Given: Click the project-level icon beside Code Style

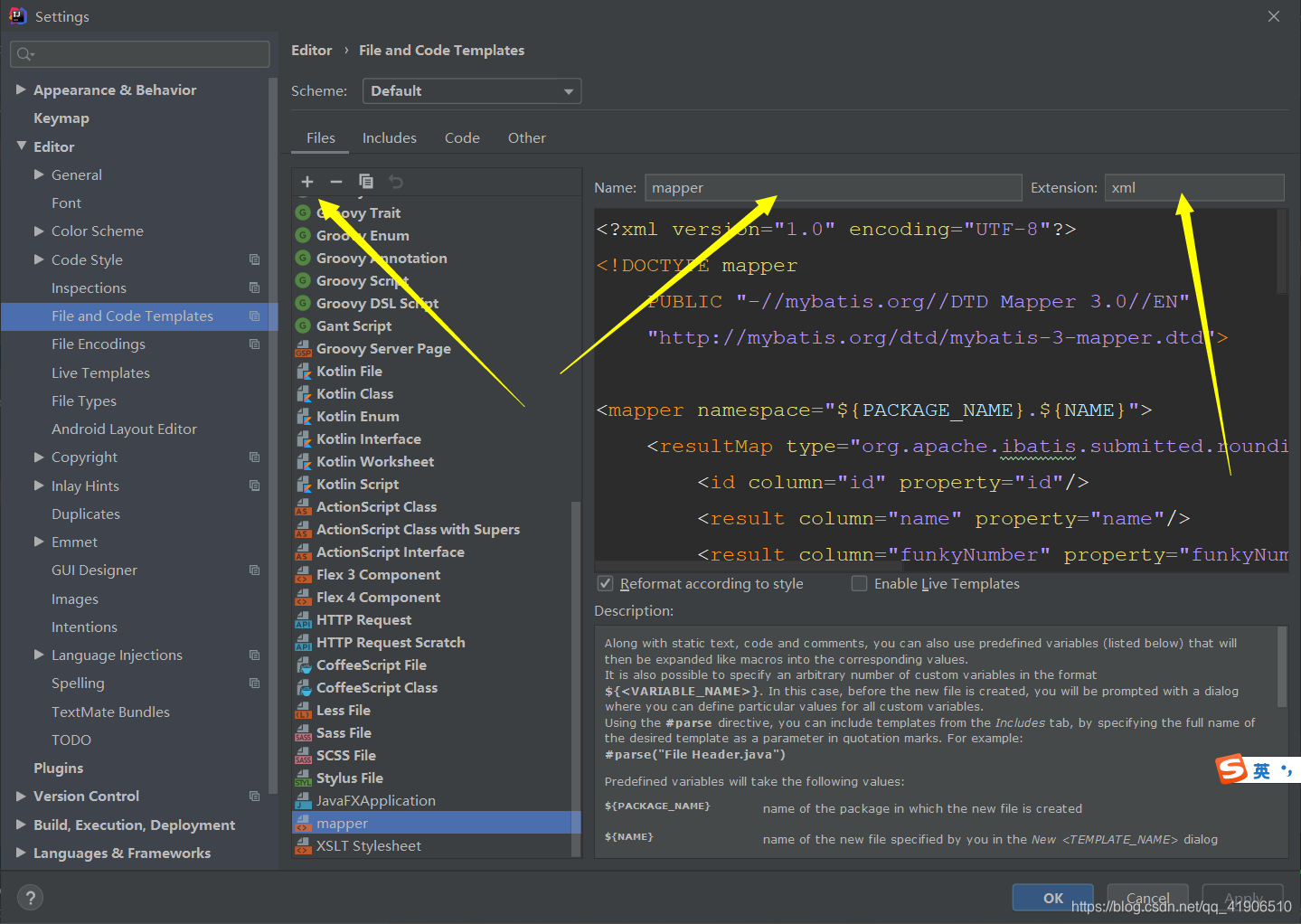Looking at the screenshot, I should 254,259.
